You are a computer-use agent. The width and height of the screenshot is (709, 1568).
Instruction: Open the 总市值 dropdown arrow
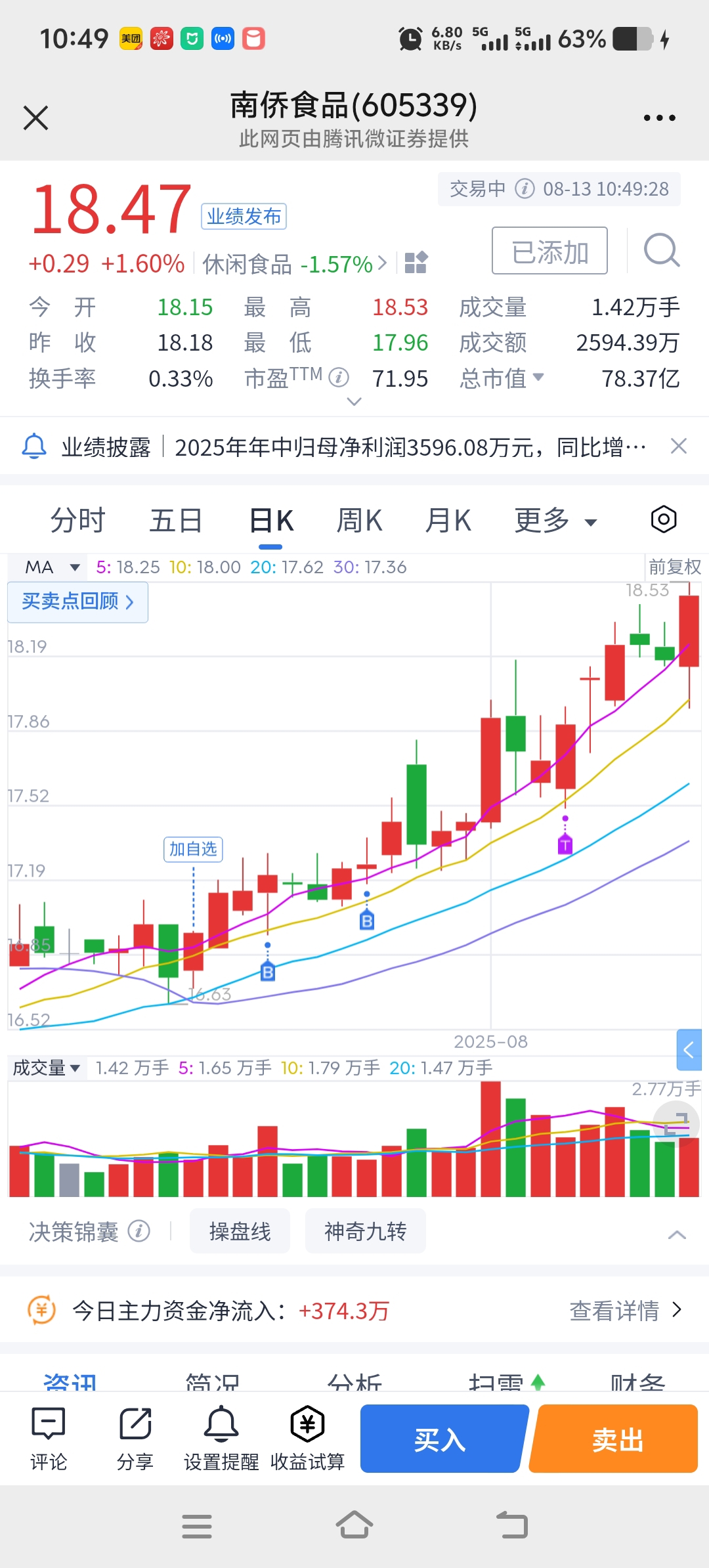pos(538,376)
